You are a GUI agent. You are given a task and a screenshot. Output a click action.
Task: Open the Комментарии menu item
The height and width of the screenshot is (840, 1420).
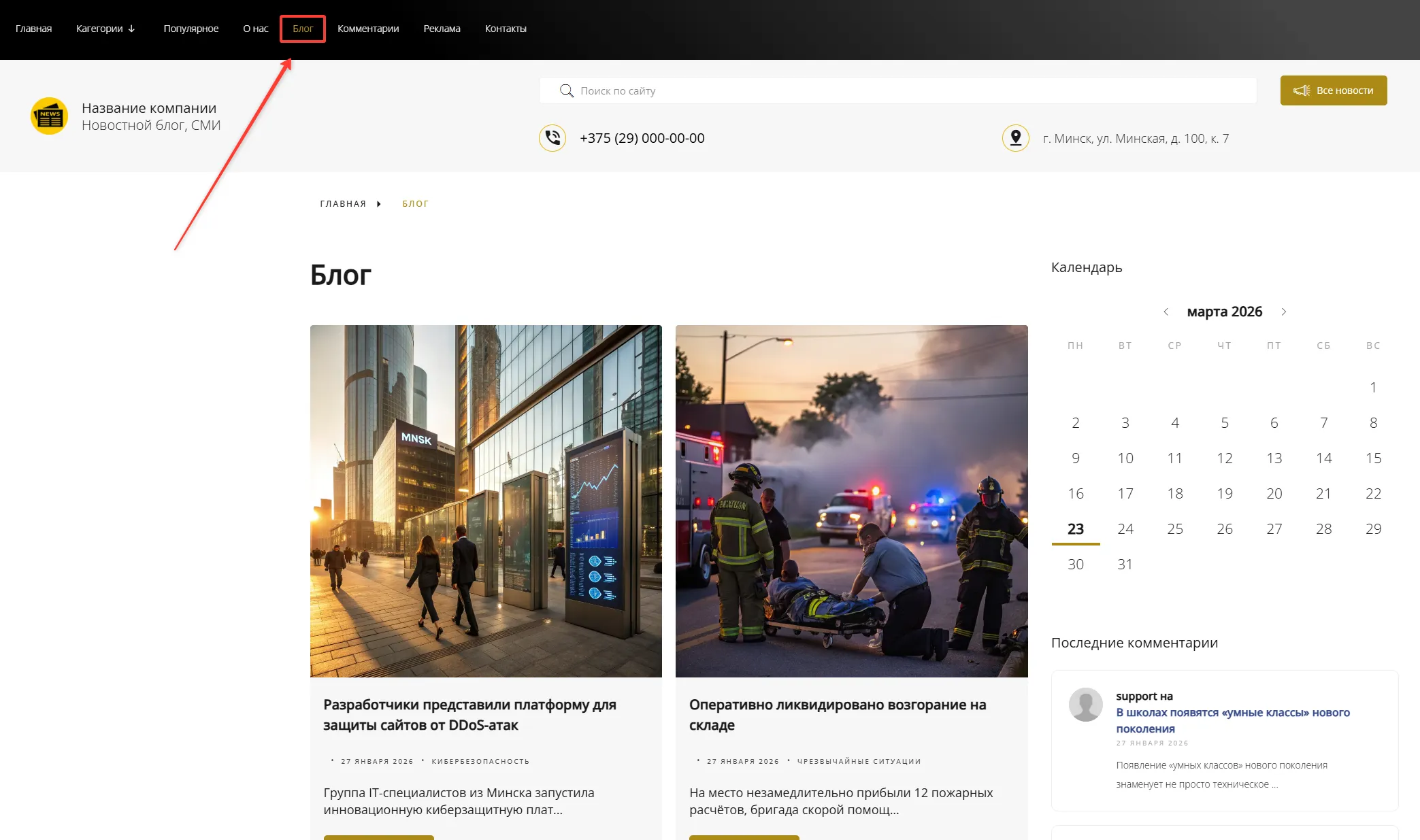point(368,29)
